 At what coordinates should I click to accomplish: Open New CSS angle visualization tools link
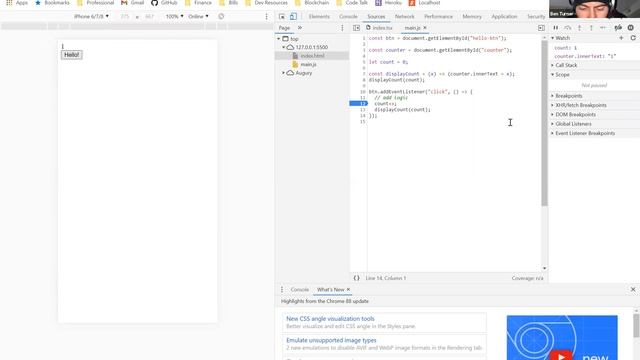tap(330, 319)
